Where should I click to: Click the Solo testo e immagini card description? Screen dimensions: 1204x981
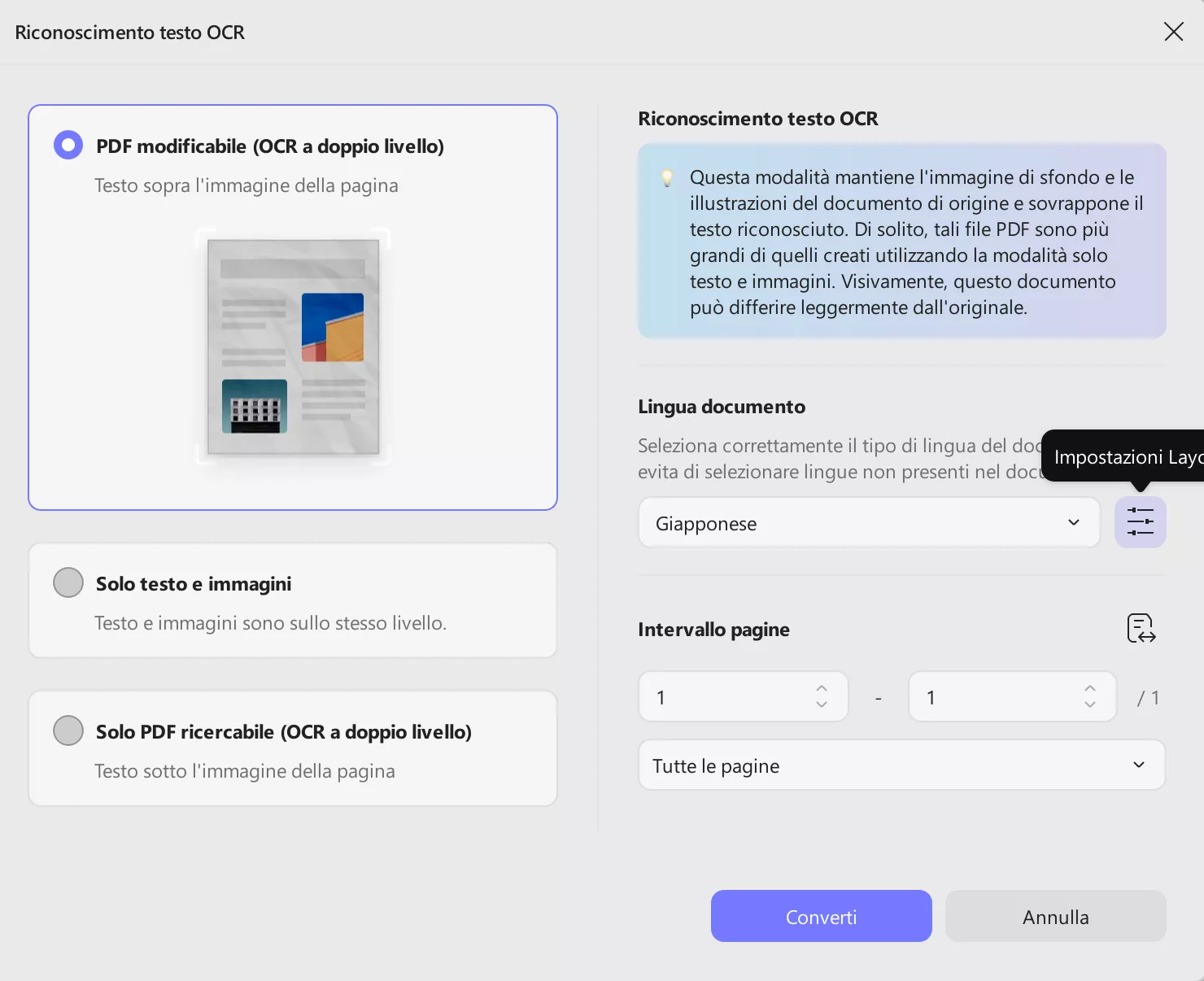point(270,623)
